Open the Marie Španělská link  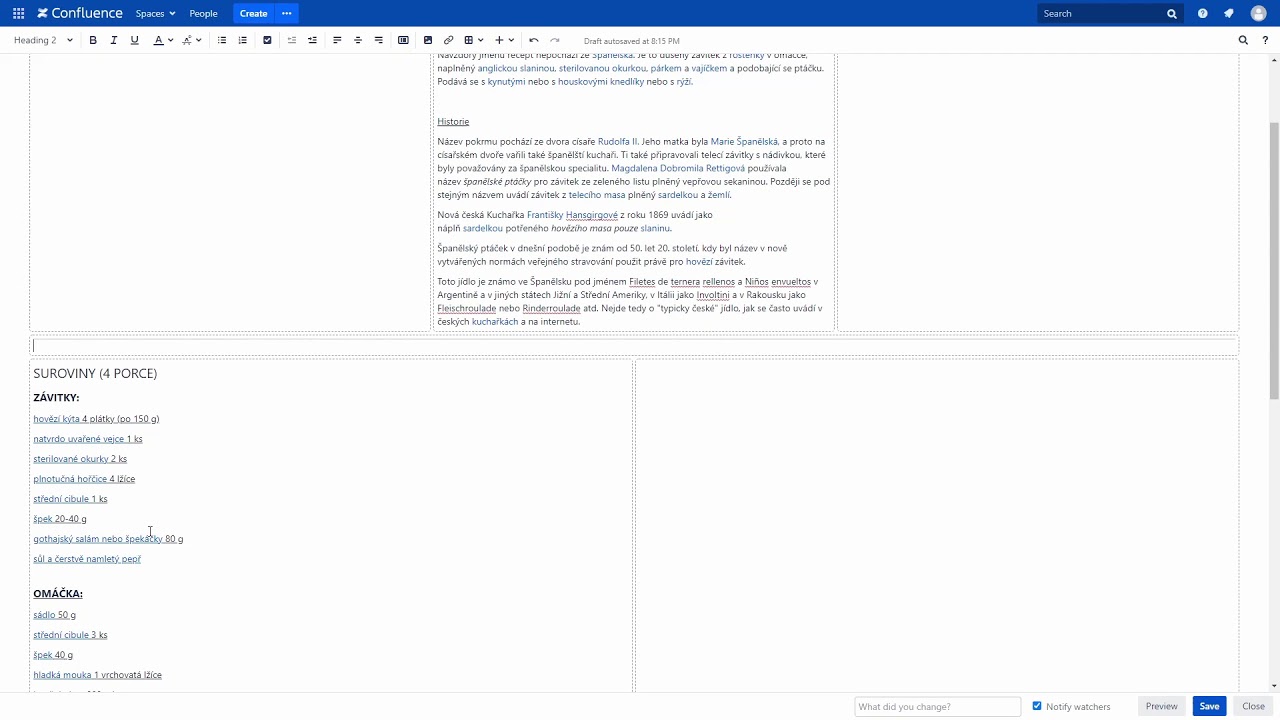click(744, 142)
